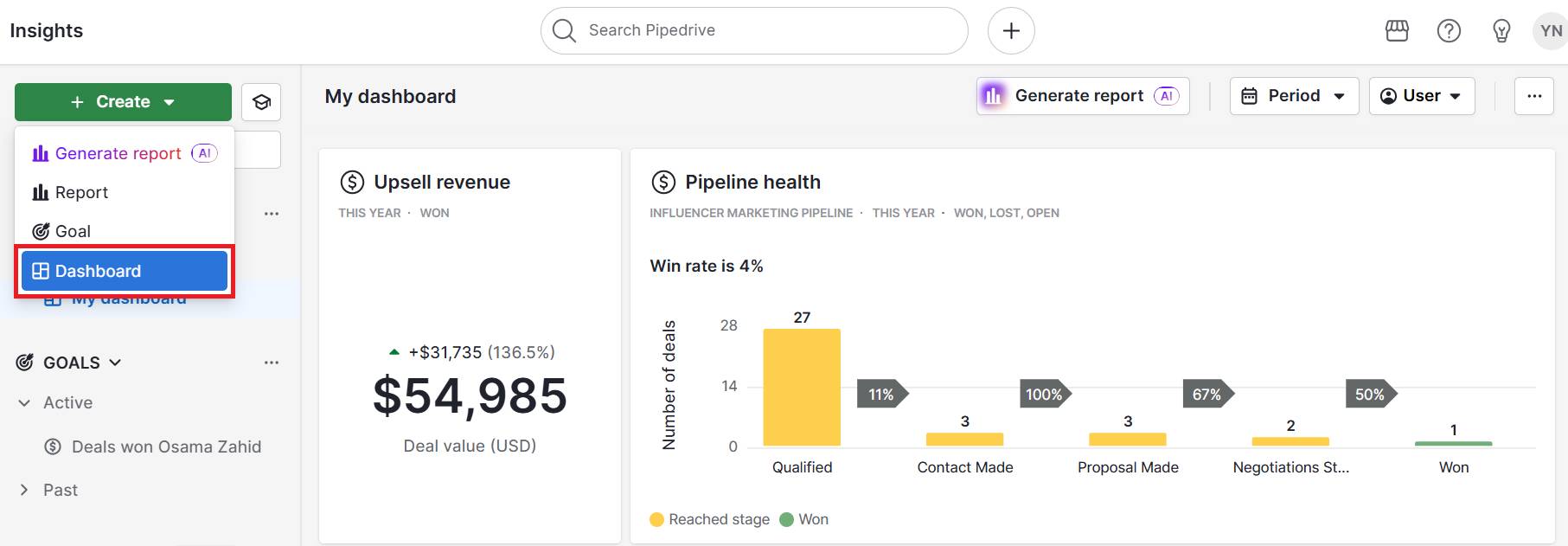This screenshot has width=1568, height=546.
Task: Open the ellipsis menu above My dashboard
Action: (x=272, y=214)
